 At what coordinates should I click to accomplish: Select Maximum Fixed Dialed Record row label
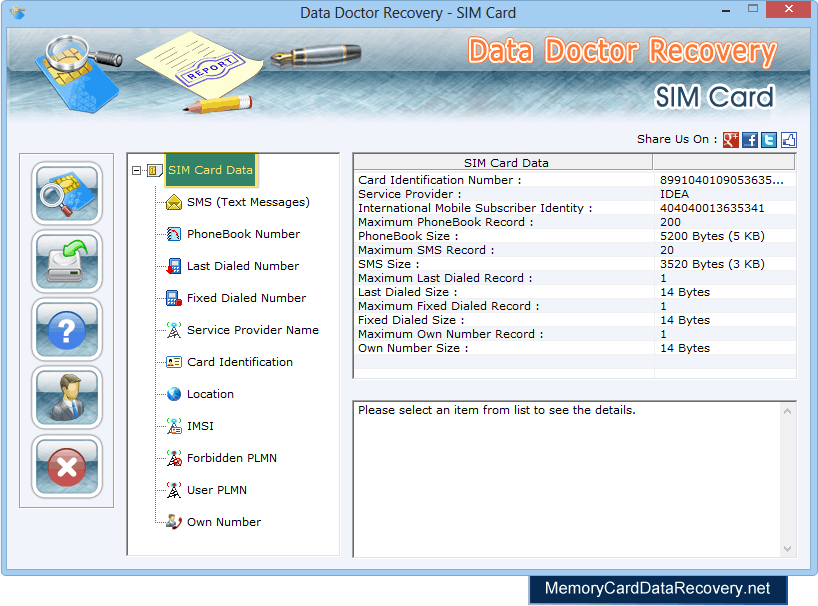click(449, 306)
